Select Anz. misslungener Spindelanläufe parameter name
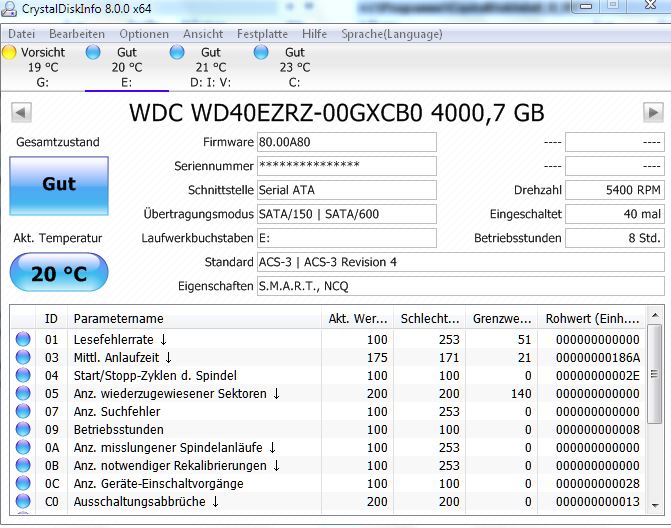The width and height of the screenshot is (671, 528). pos(175,447)
